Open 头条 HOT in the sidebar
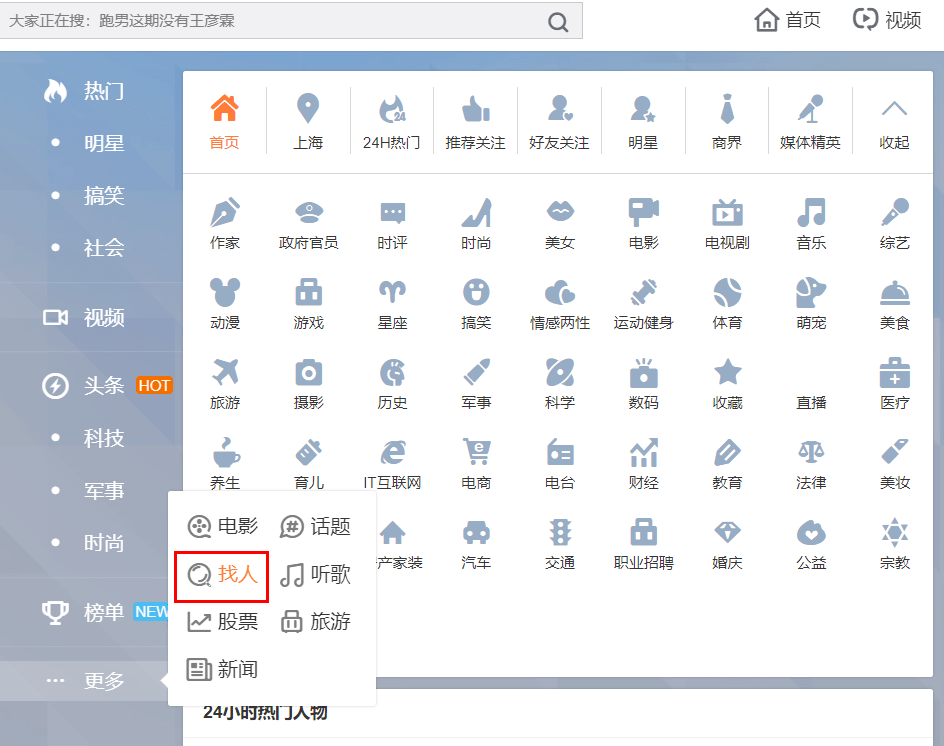This screenshot has height=746, width=944. [x=107, y=385]
